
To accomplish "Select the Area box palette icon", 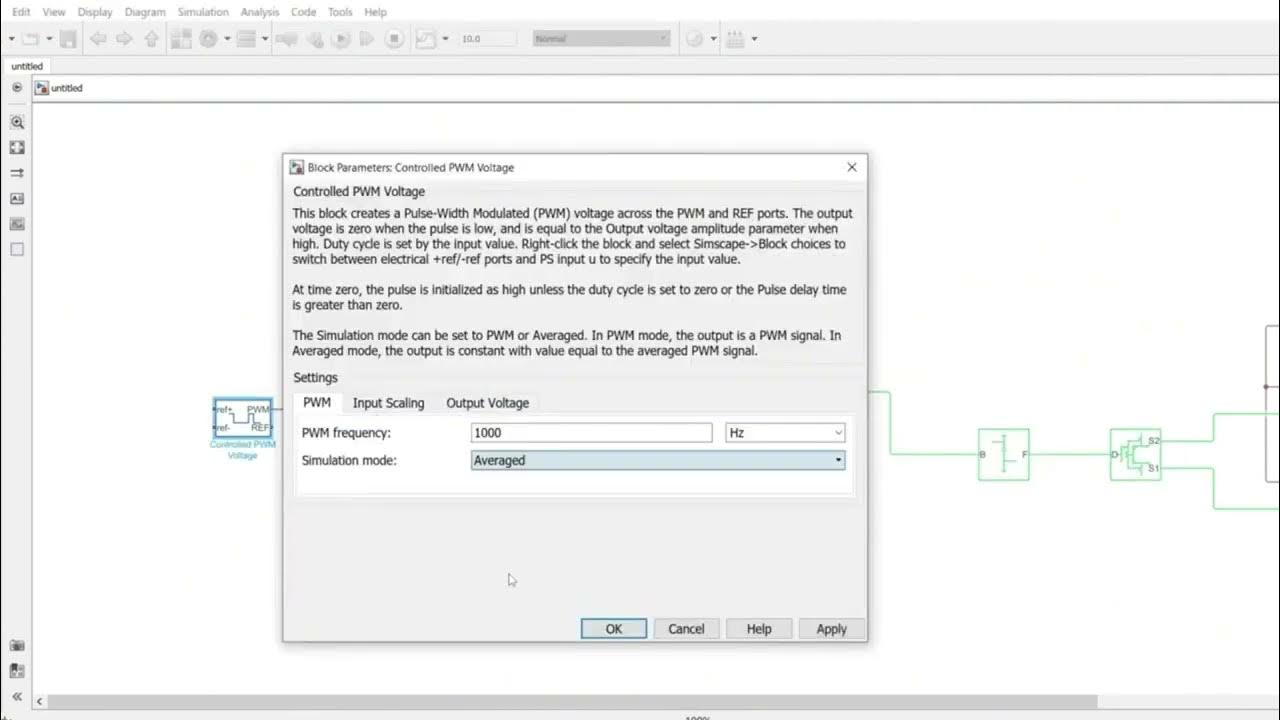I will pos(17,249).
